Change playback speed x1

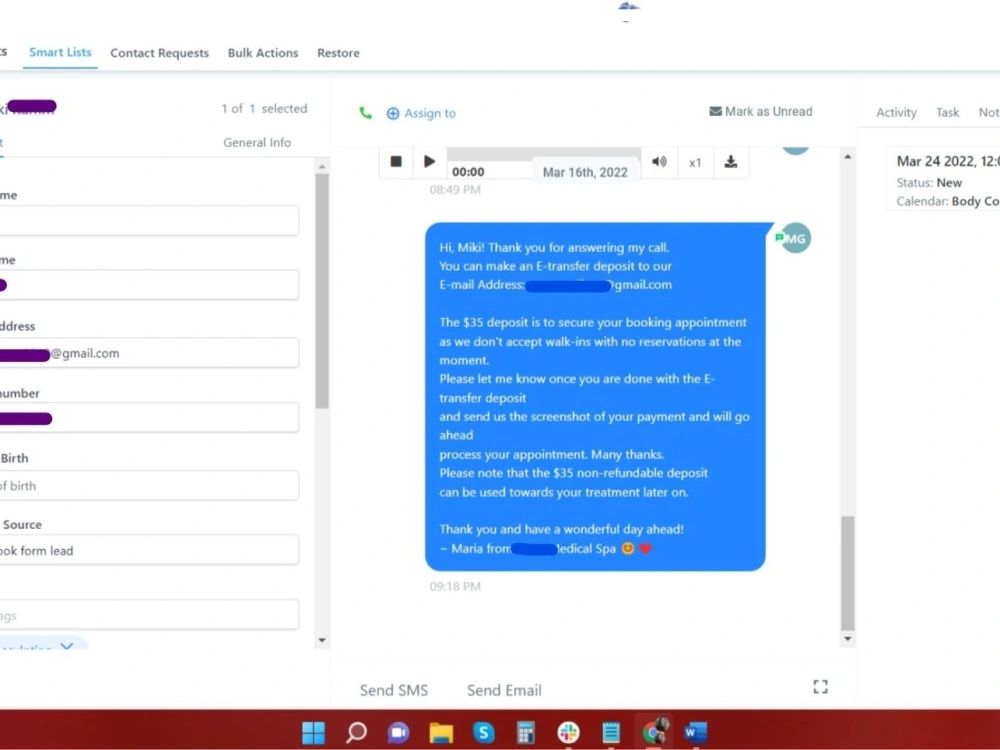695,163
